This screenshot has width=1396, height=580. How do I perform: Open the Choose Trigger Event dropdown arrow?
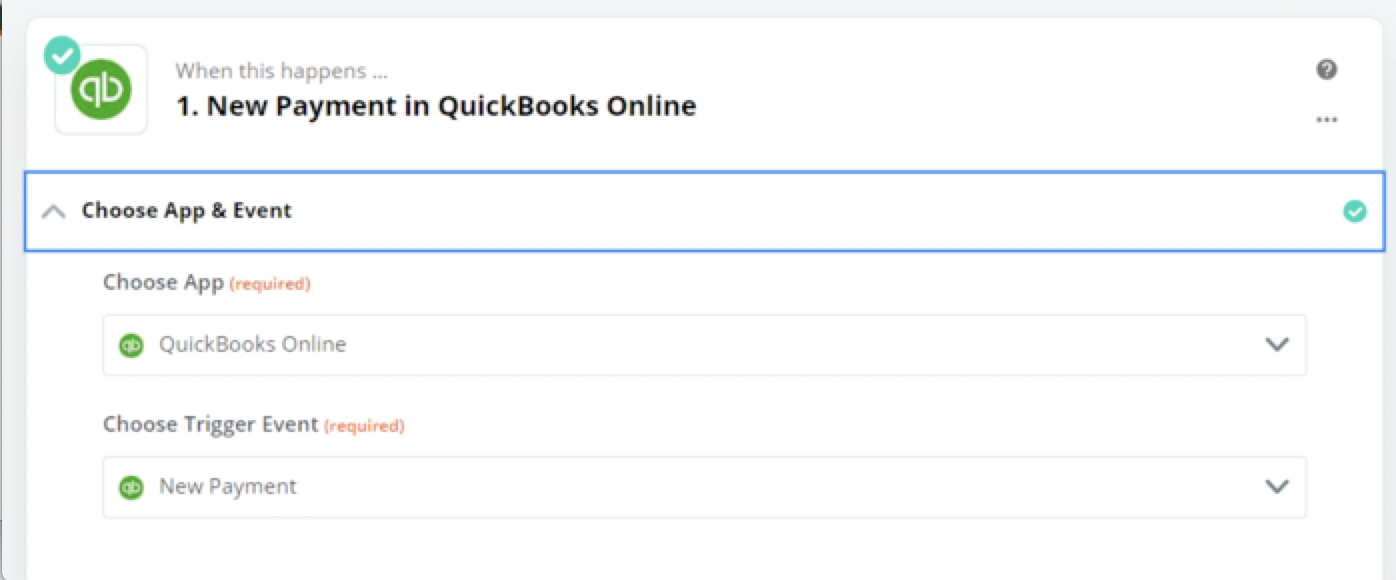[1276, 487]
